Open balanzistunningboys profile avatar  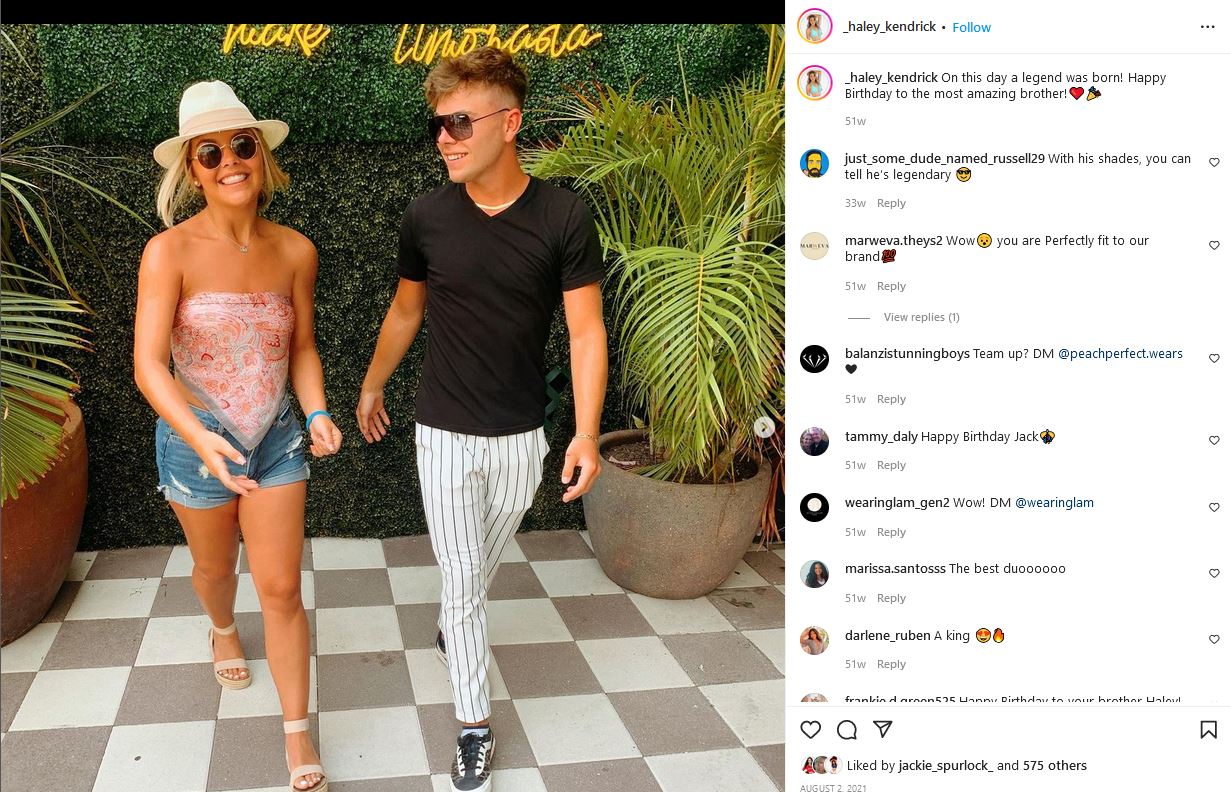point(815,358)
